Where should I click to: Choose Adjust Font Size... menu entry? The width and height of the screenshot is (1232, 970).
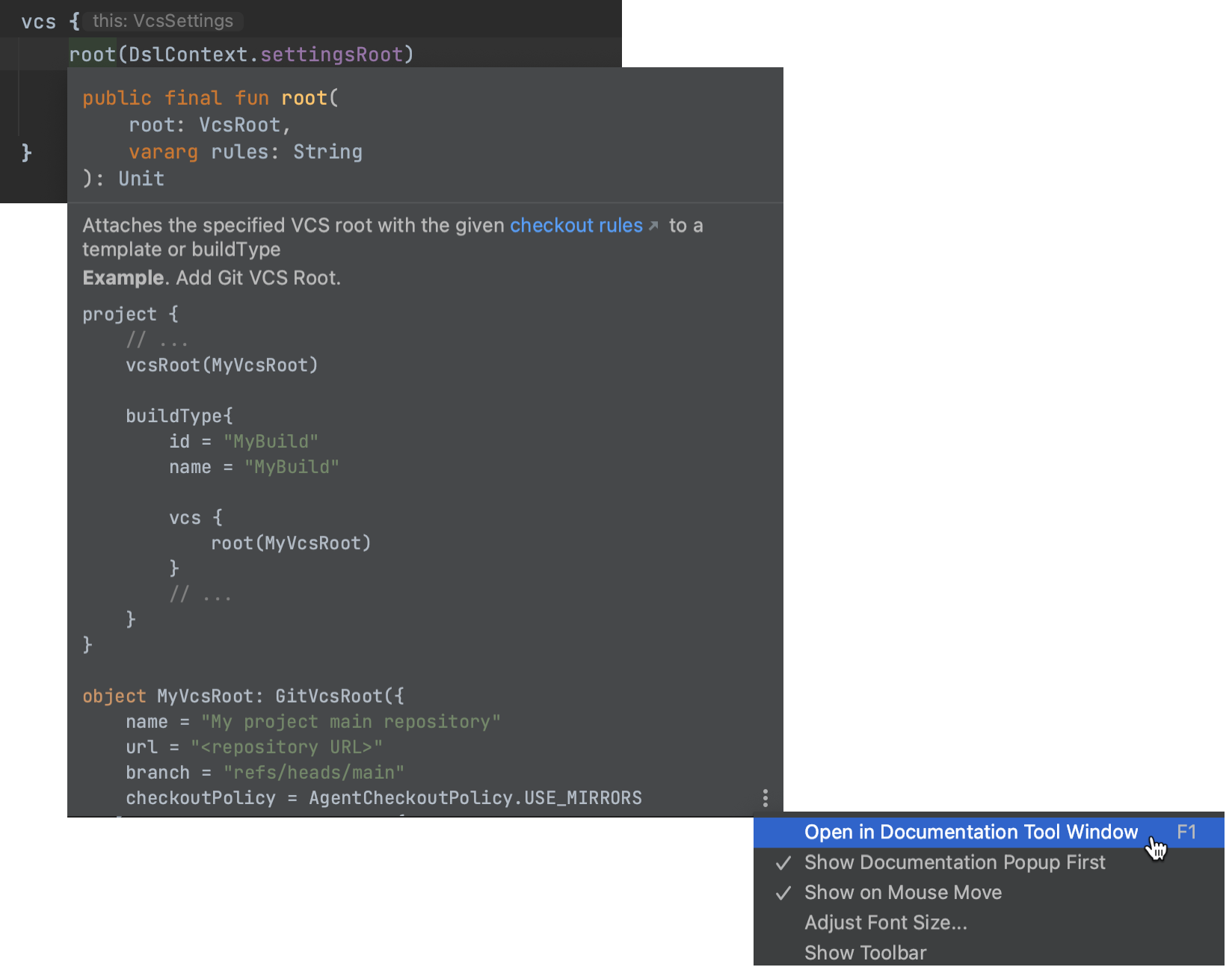coord(885,923)
